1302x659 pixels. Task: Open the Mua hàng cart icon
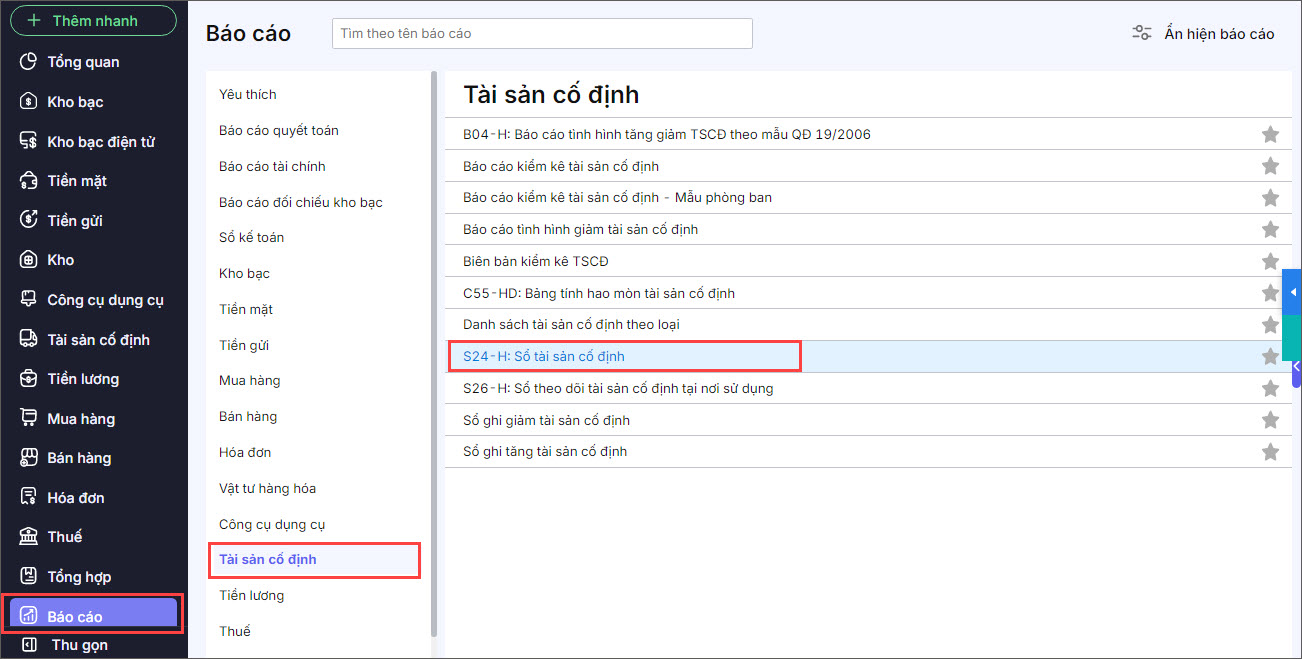point(30,419)
